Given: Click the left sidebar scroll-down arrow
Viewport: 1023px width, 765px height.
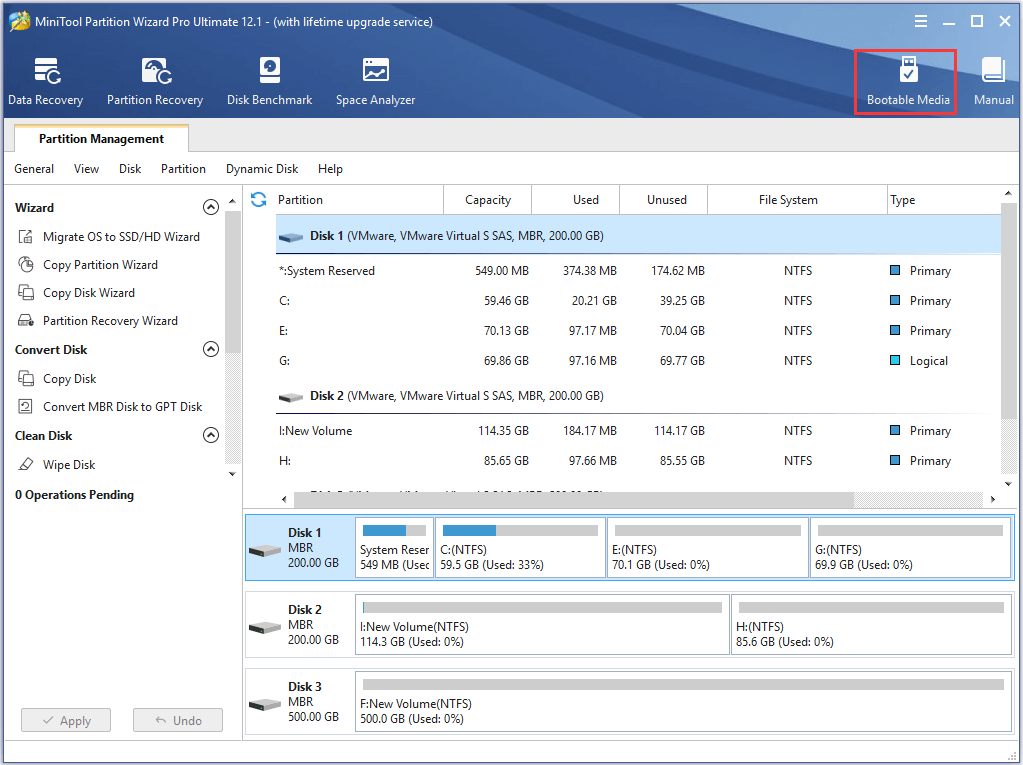Looking at the screenshot, I should (x=232, y=474).
